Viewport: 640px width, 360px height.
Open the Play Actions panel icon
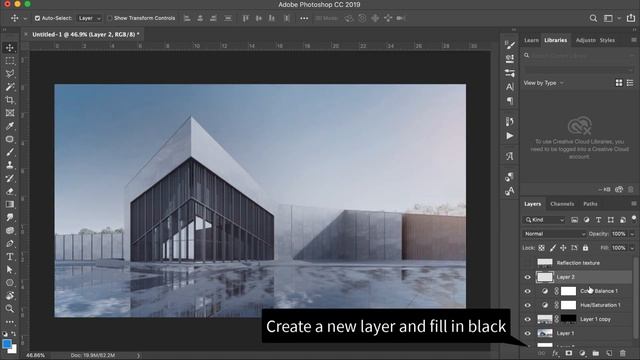click(x=510, y=136)
